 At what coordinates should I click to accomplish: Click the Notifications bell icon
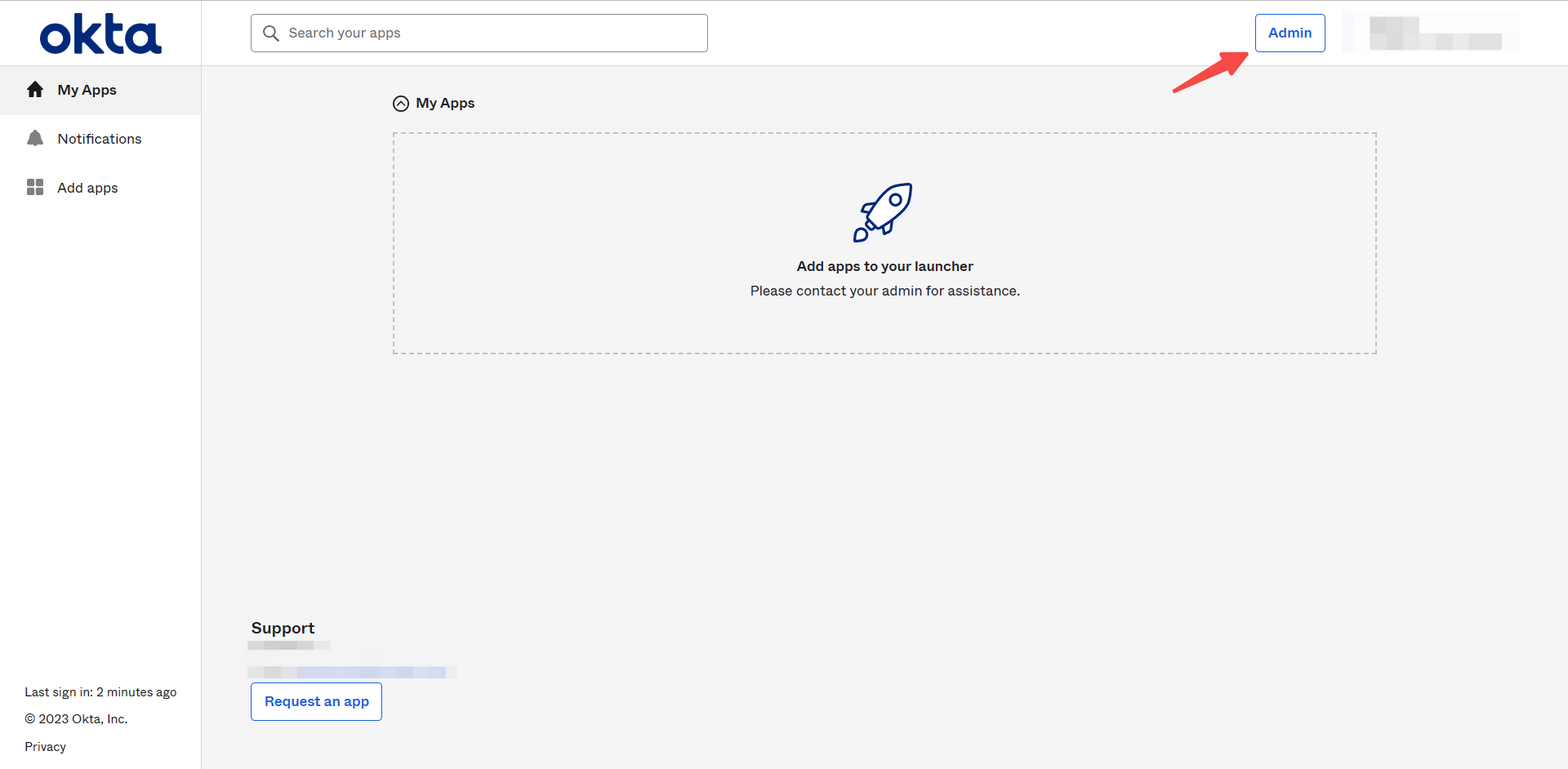tap(35, 139)
